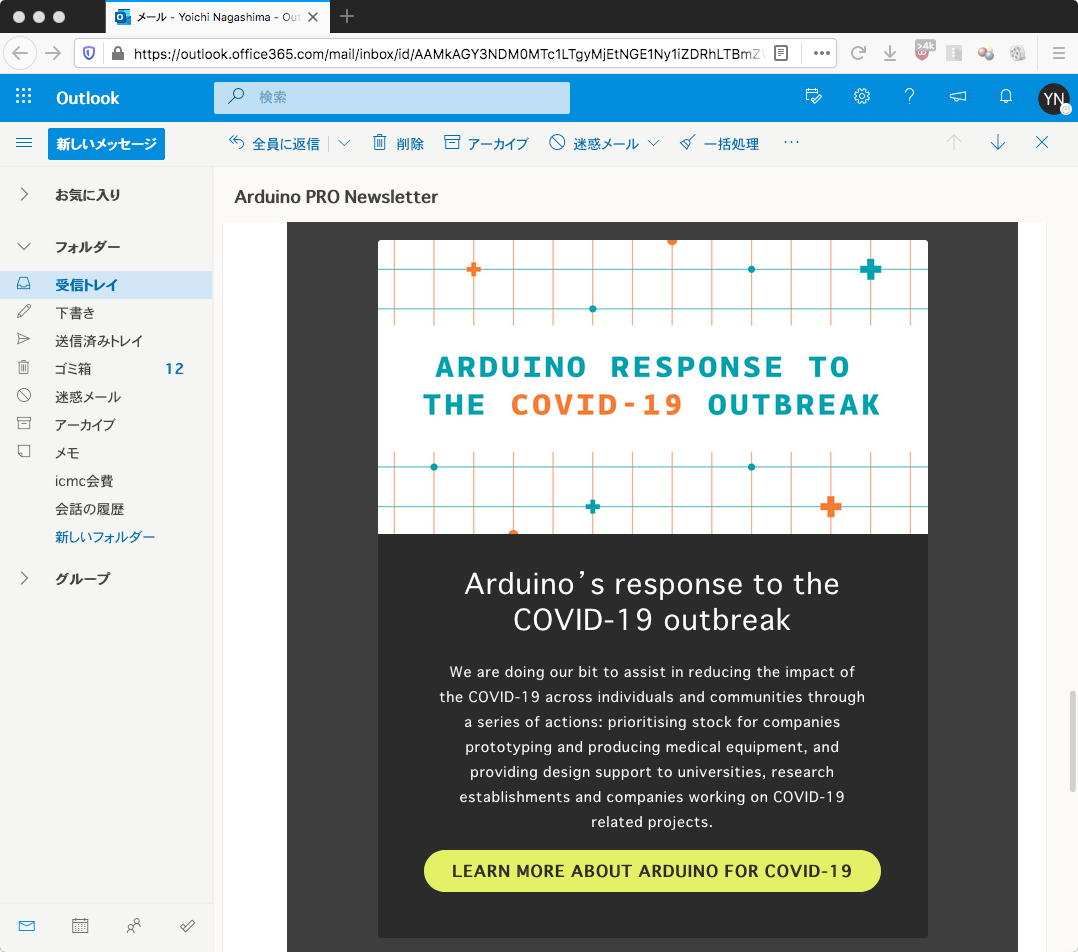This screenshot has height=952, width=1078.
Task: Expand the お気に入り favorites section
Action: (x=24, y=195)
